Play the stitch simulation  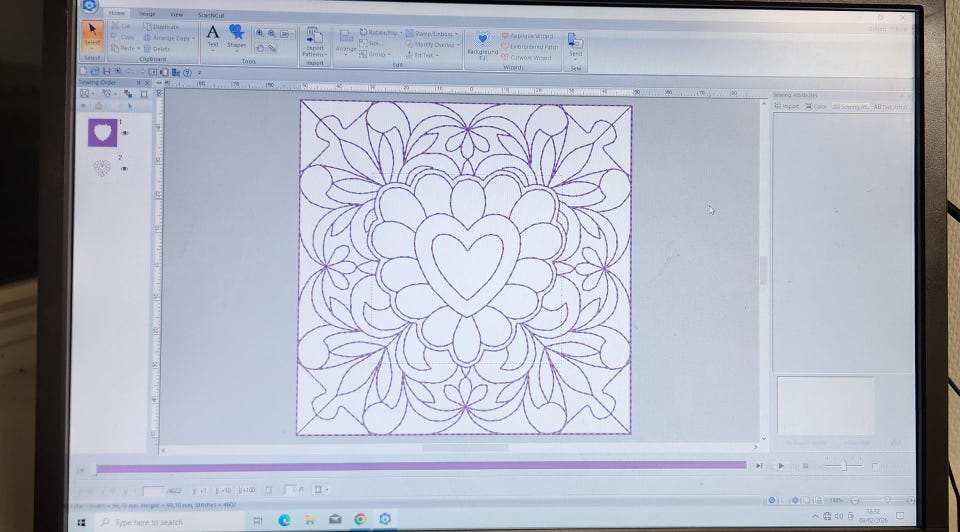click(781, 466)
